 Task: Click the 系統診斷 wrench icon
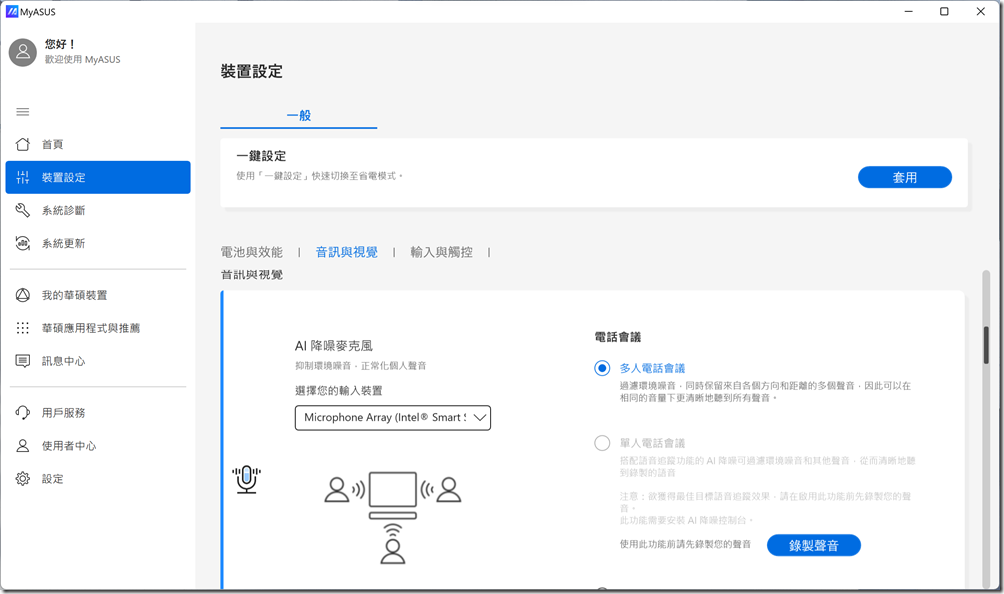(23, 210)
